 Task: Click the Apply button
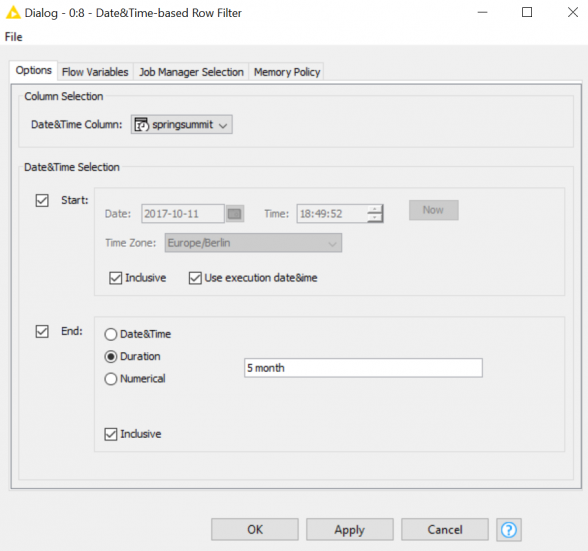[350, 530]
